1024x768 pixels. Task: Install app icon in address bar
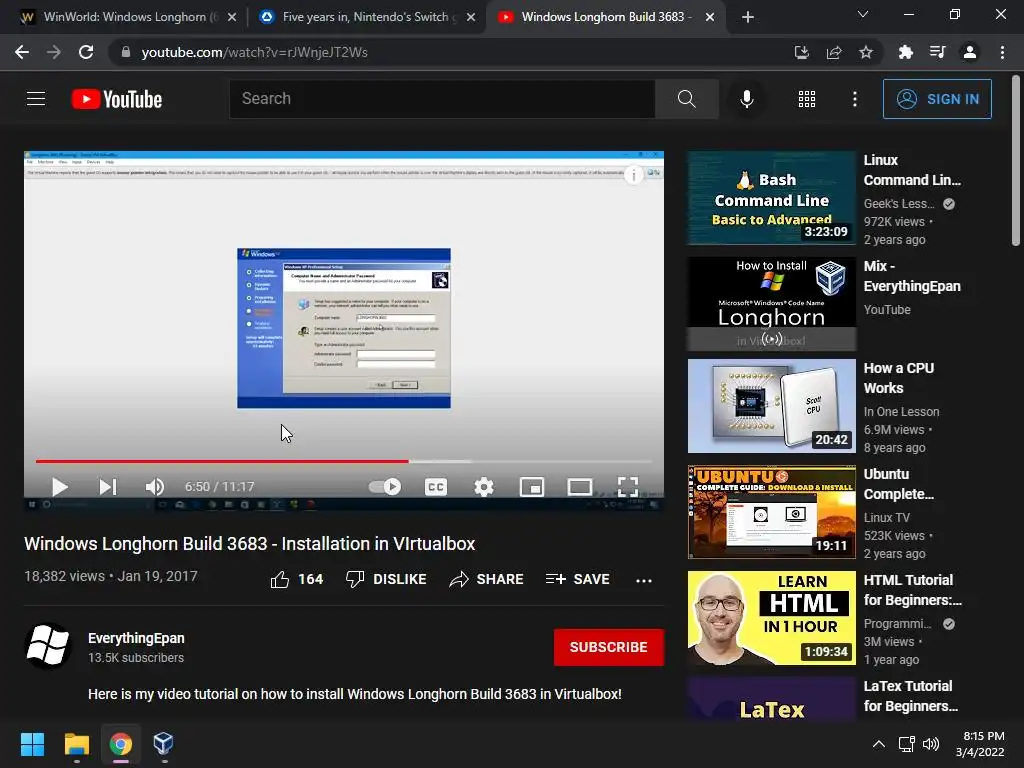tap(801, 52)
